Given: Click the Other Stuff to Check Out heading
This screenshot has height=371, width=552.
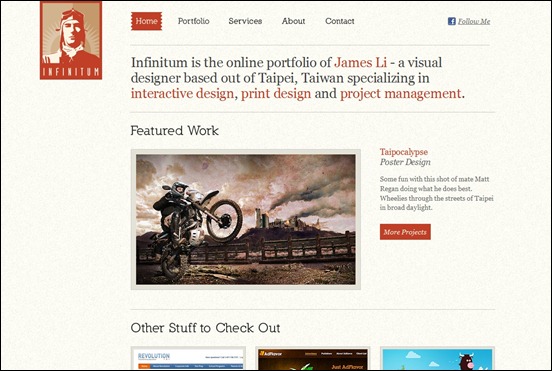Looking at the screenshot, I should 205,328.
